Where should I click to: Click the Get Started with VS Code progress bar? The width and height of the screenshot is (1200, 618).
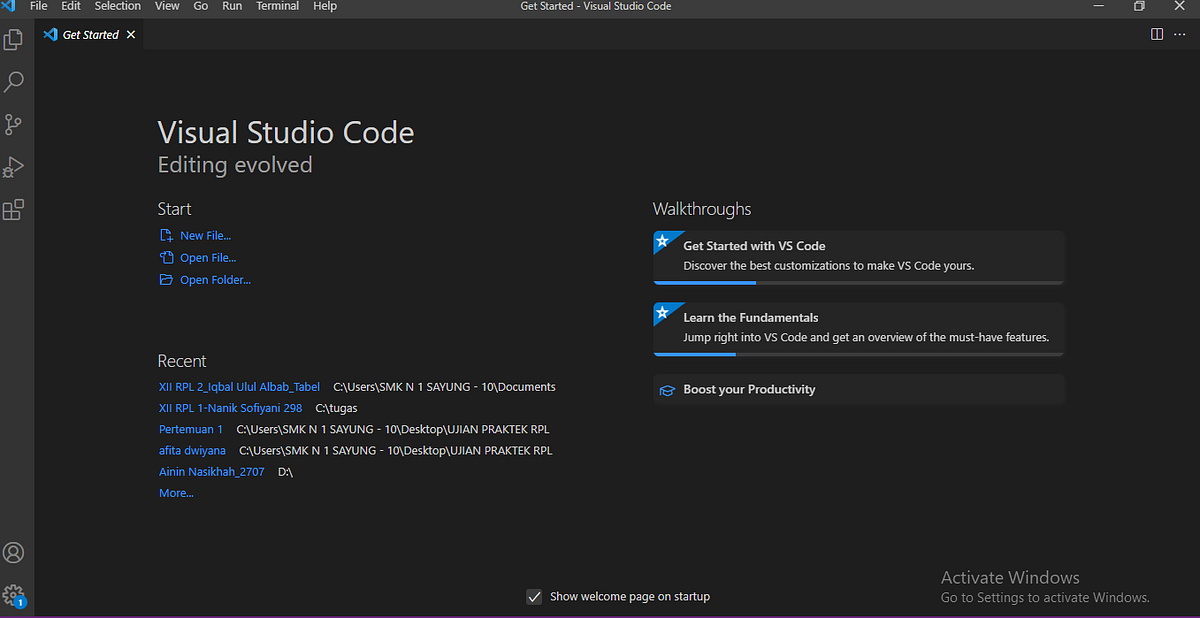(858, 283)
